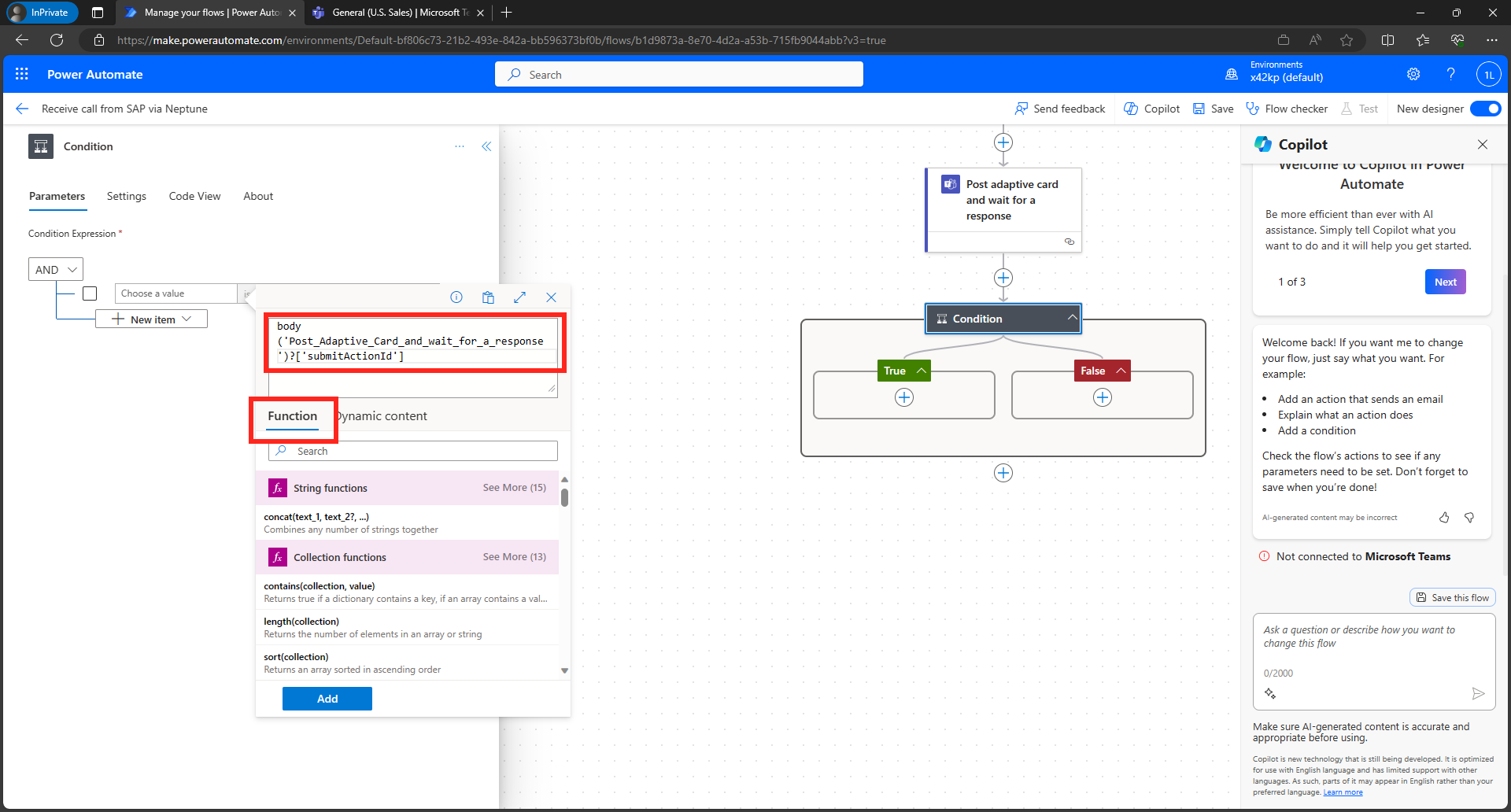1511x812 pixels.
Task: Add an action in the True branch
Action: tap(904, 397)
